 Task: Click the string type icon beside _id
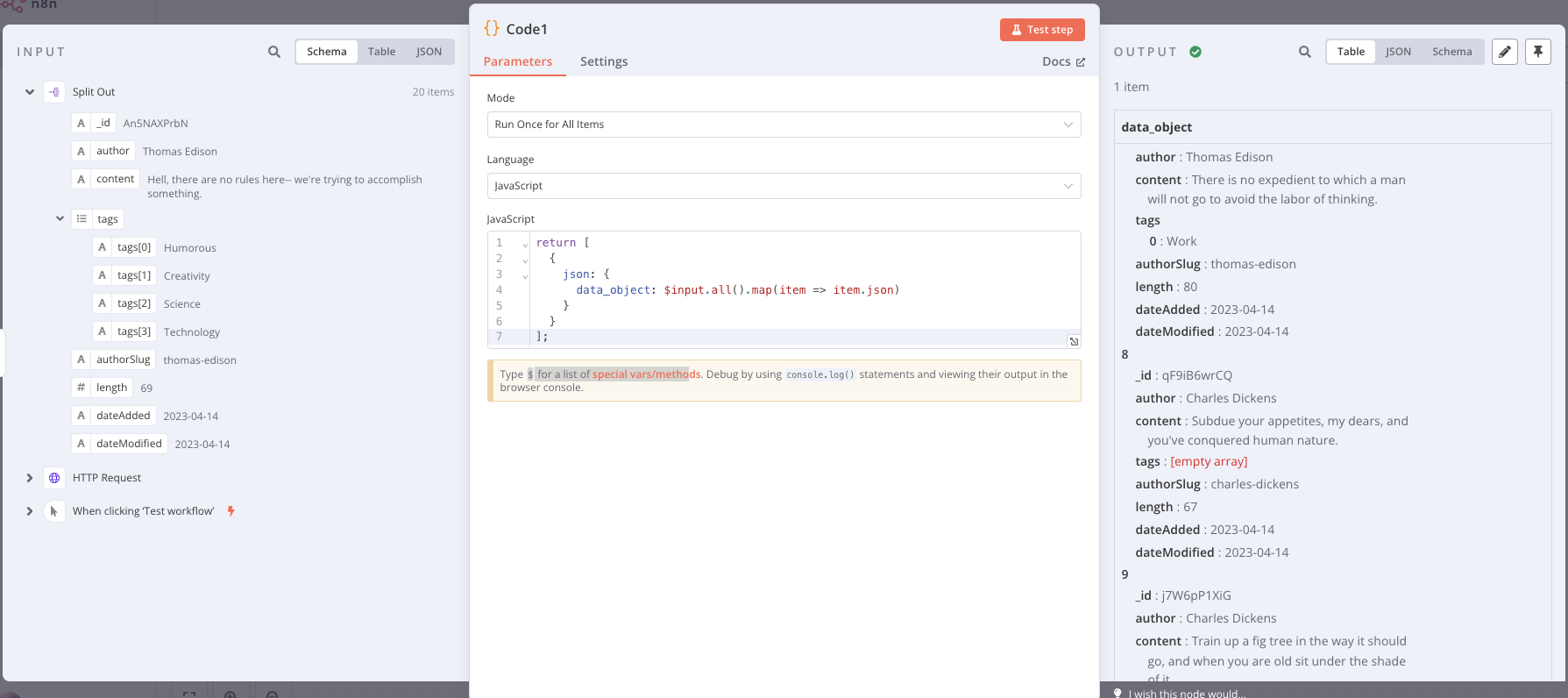(82, 124)
